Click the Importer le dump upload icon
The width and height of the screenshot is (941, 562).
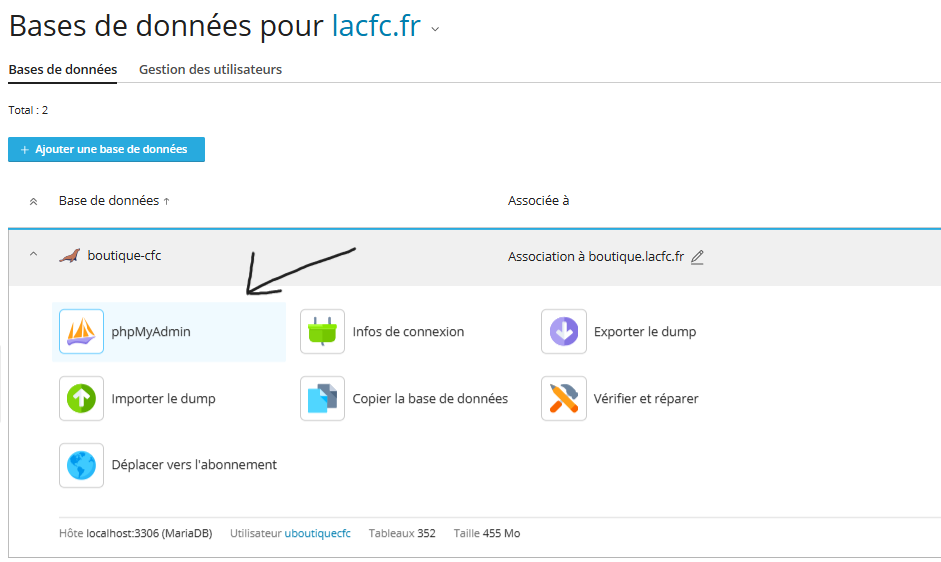click(82, 399)
